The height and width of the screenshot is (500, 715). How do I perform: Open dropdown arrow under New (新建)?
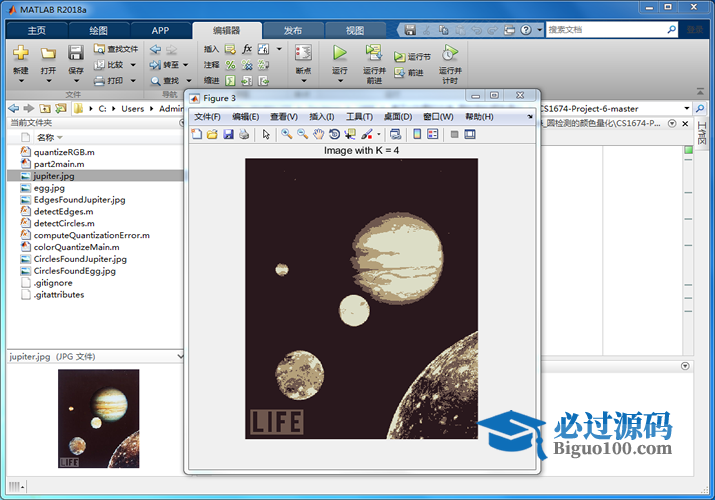21,81
